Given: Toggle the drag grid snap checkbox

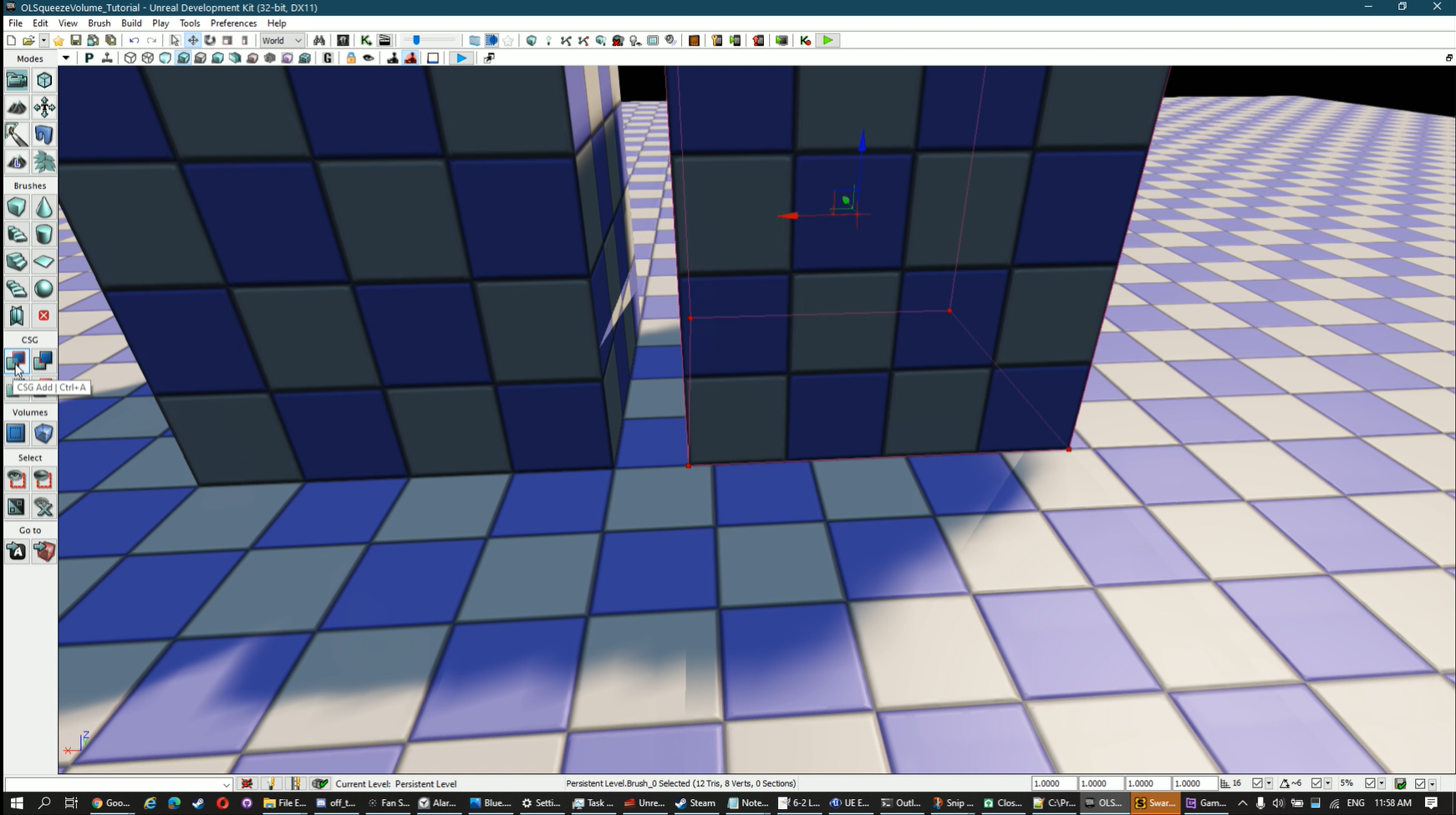Looking at the screenshot, I should [x=1257, y=784].
